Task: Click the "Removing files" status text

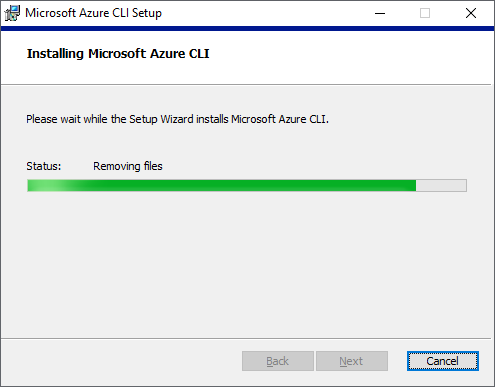Action: (128, 166)
